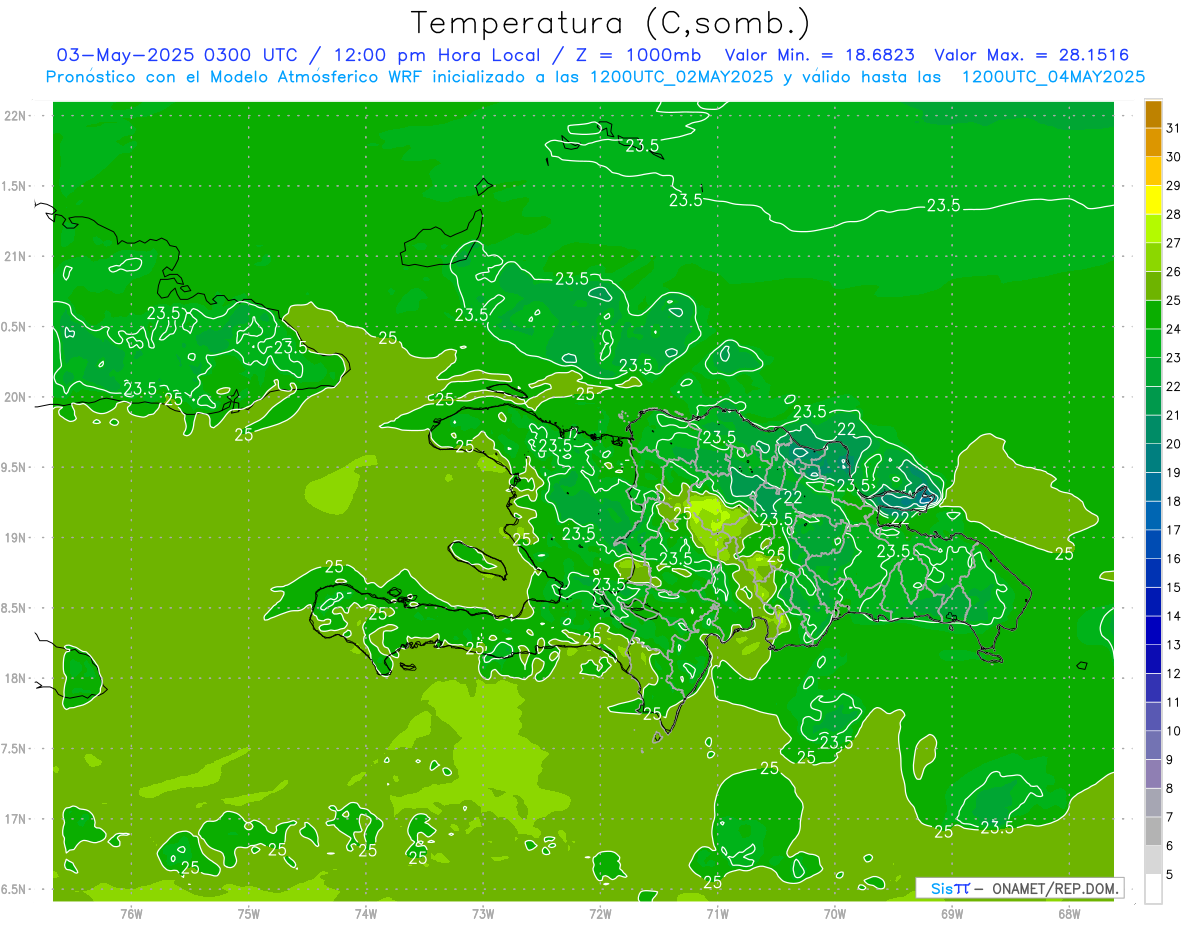Click the '69W' longitude label
Viewport: 1200px width, 927px height.
pyautogui.click(x=952, y=914)
